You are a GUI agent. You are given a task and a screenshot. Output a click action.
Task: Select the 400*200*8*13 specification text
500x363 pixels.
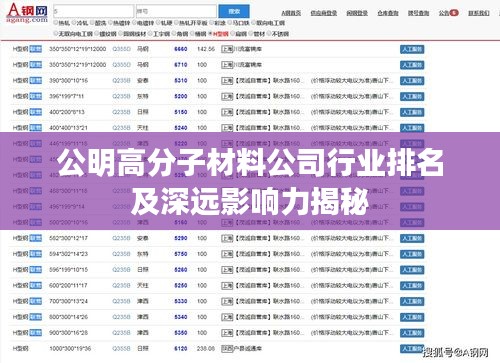coord(67,112)
